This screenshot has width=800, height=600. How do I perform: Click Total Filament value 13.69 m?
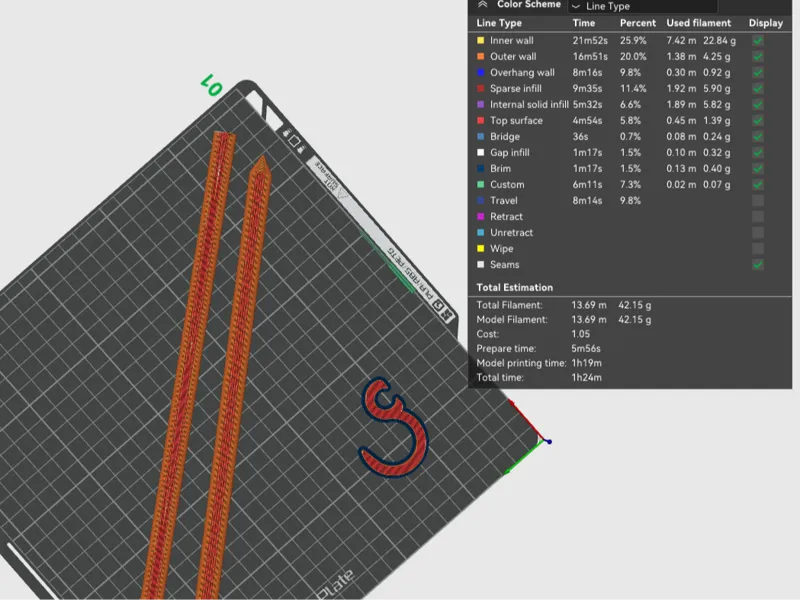coord(589,305)
